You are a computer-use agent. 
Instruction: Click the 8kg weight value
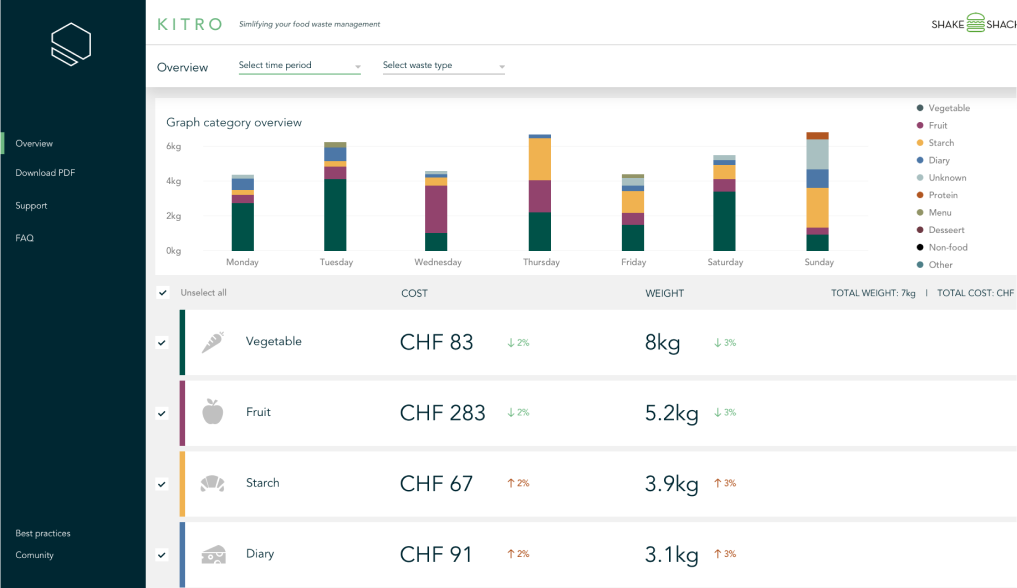pos(662,342)
